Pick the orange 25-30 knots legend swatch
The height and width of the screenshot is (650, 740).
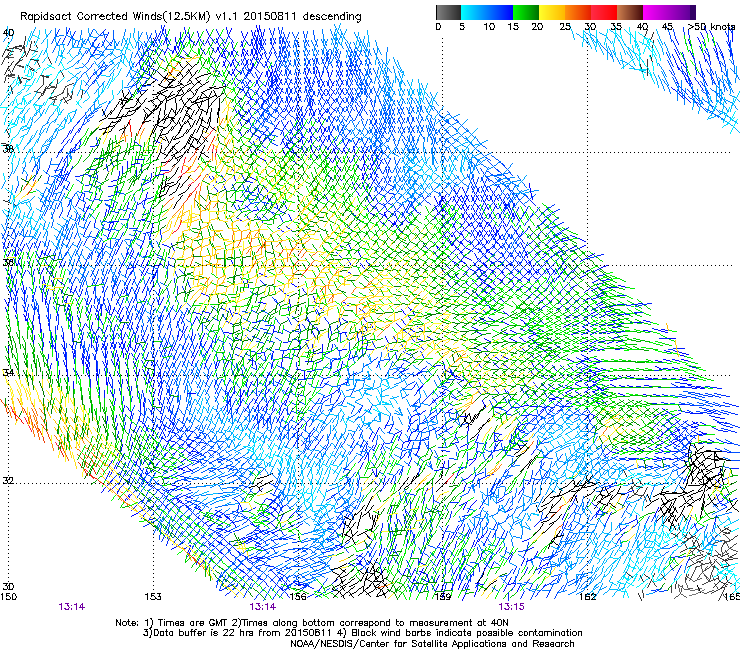click(578, 12)
